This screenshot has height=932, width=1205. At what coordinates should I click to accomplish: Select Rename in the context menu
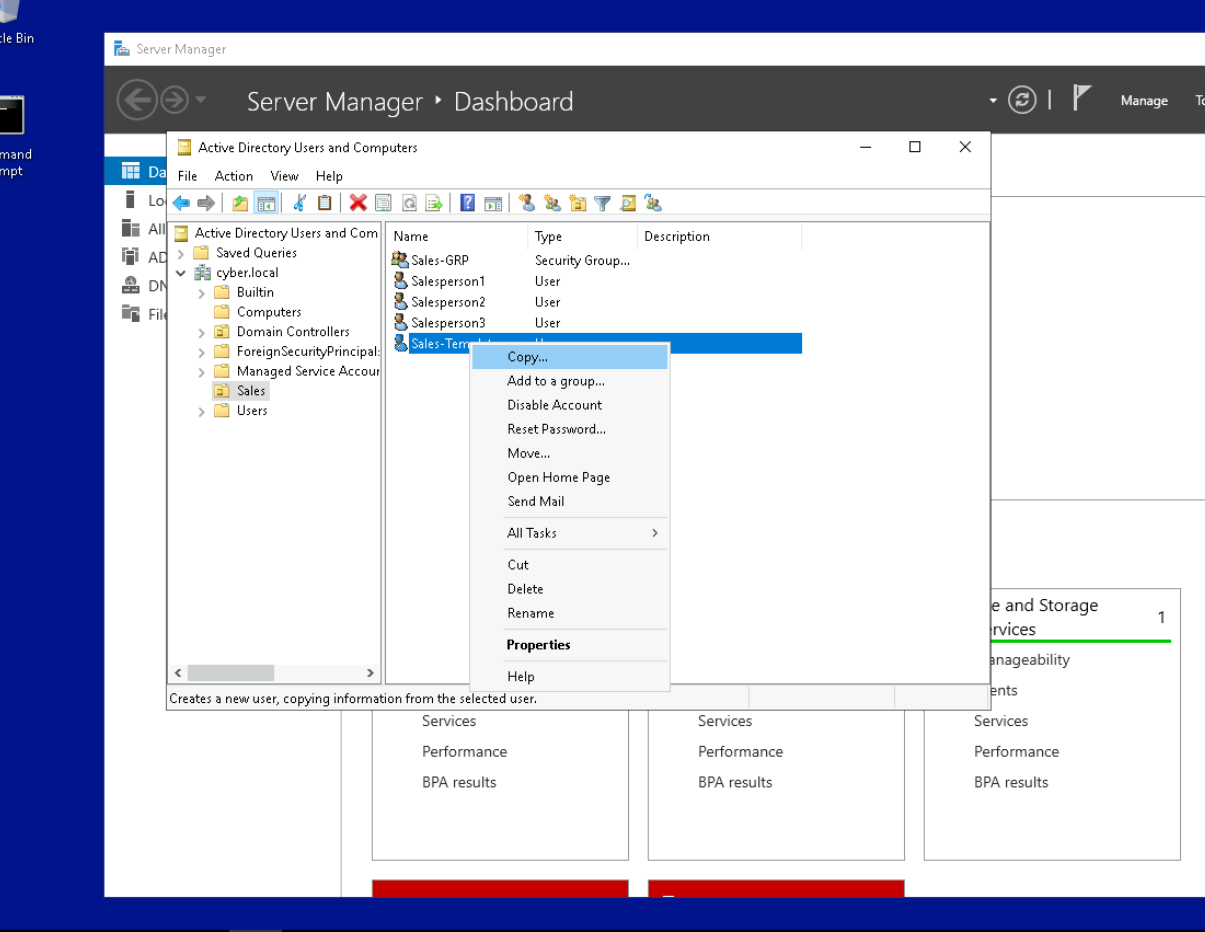[x=569, y=613]
